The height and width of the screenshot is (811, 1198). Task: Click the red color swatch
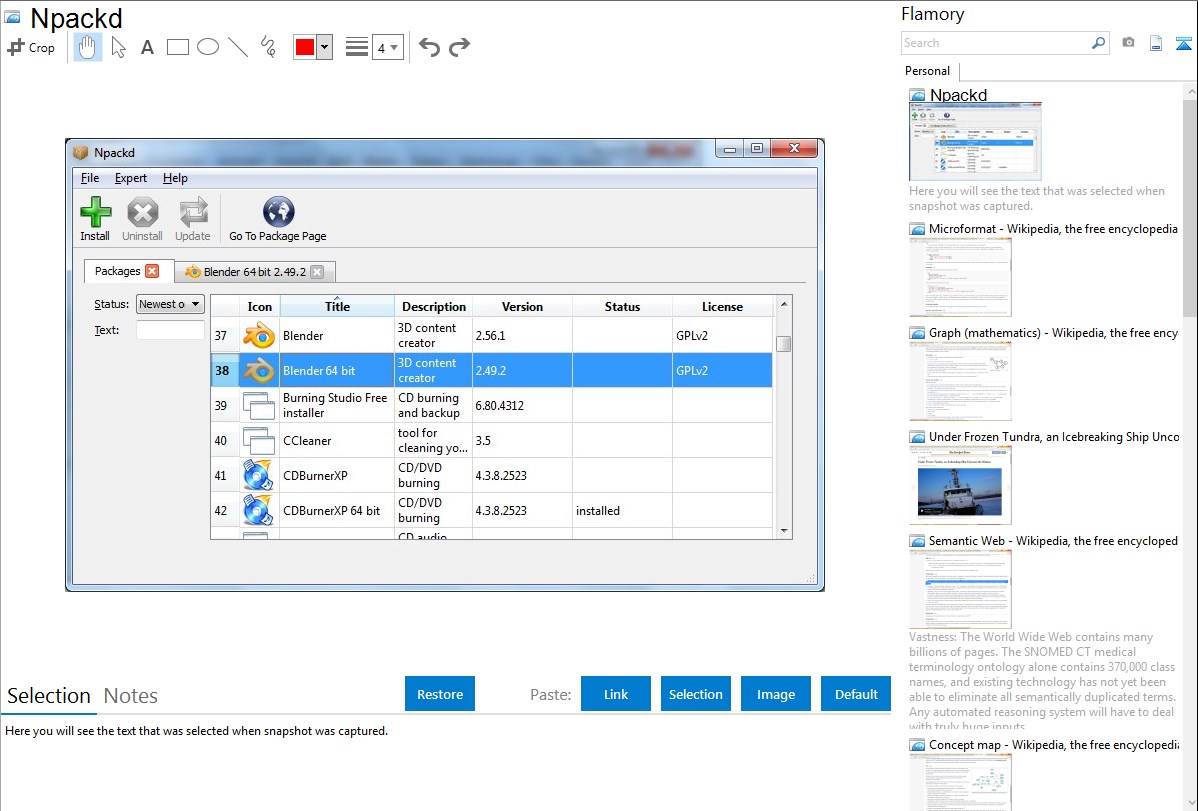[304, 47]
